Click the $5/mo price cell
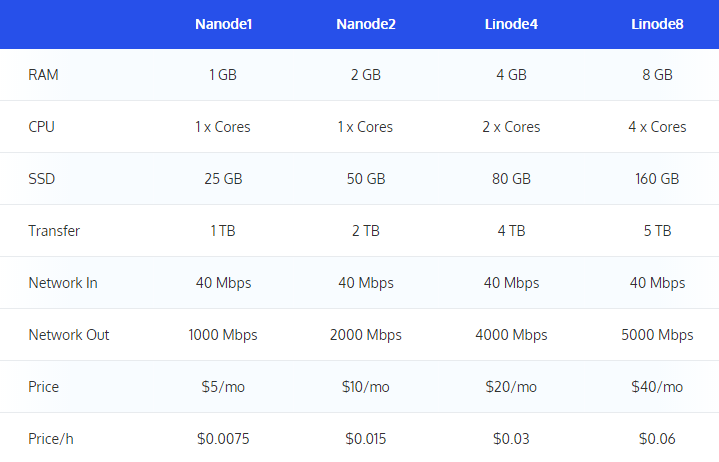Screen dimensions: 719x462 tap(223, 387)
